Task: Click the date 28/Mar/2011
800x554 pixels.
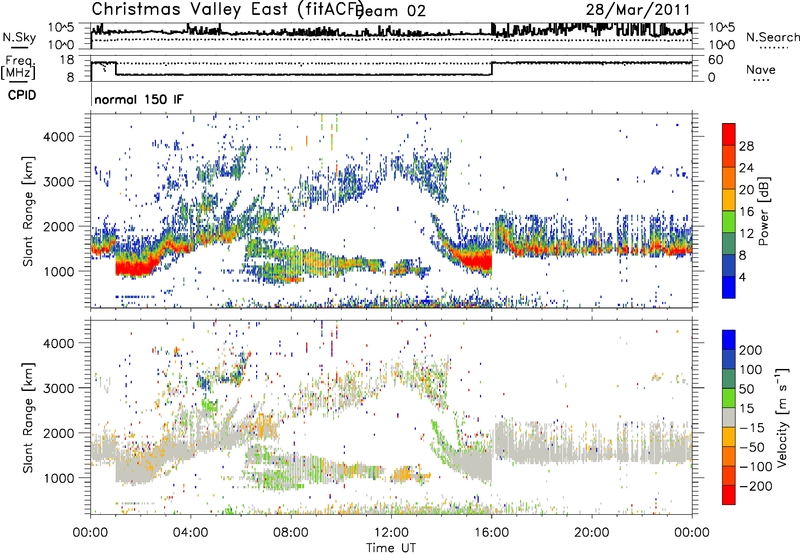Action: point(638,9)
